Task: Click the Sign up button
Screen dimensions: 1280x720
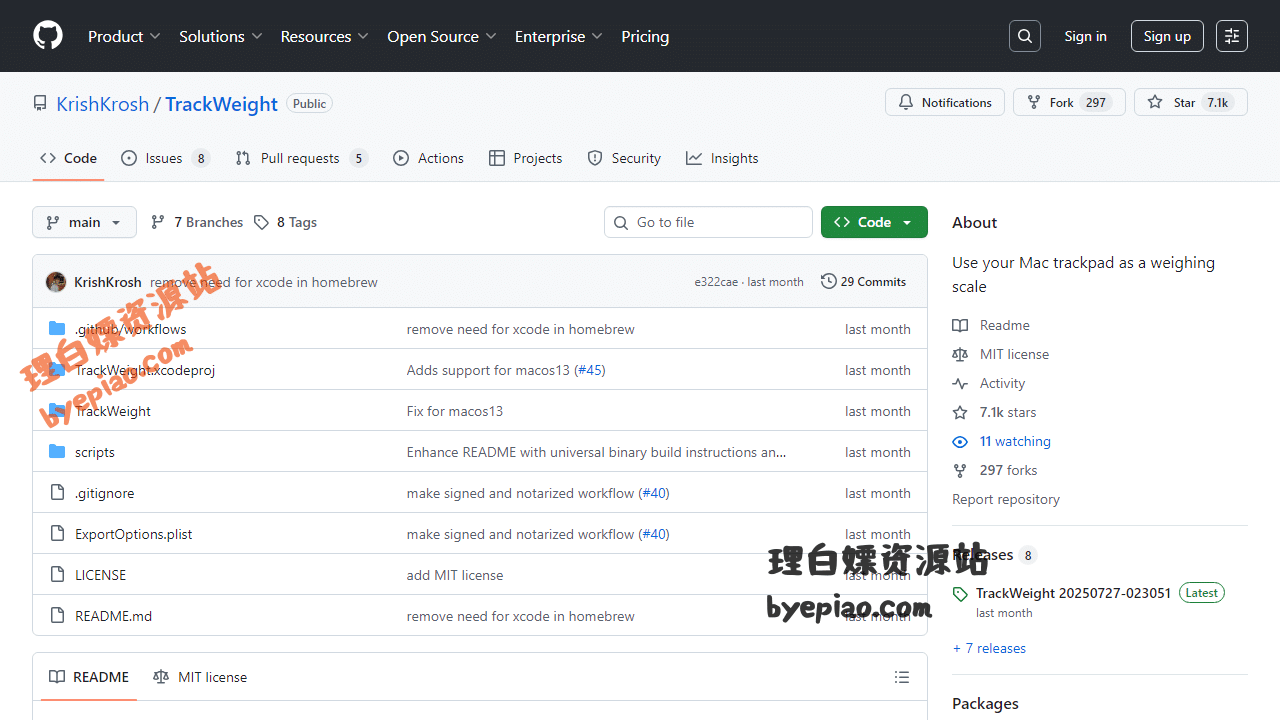Action: click(1167, 36)
